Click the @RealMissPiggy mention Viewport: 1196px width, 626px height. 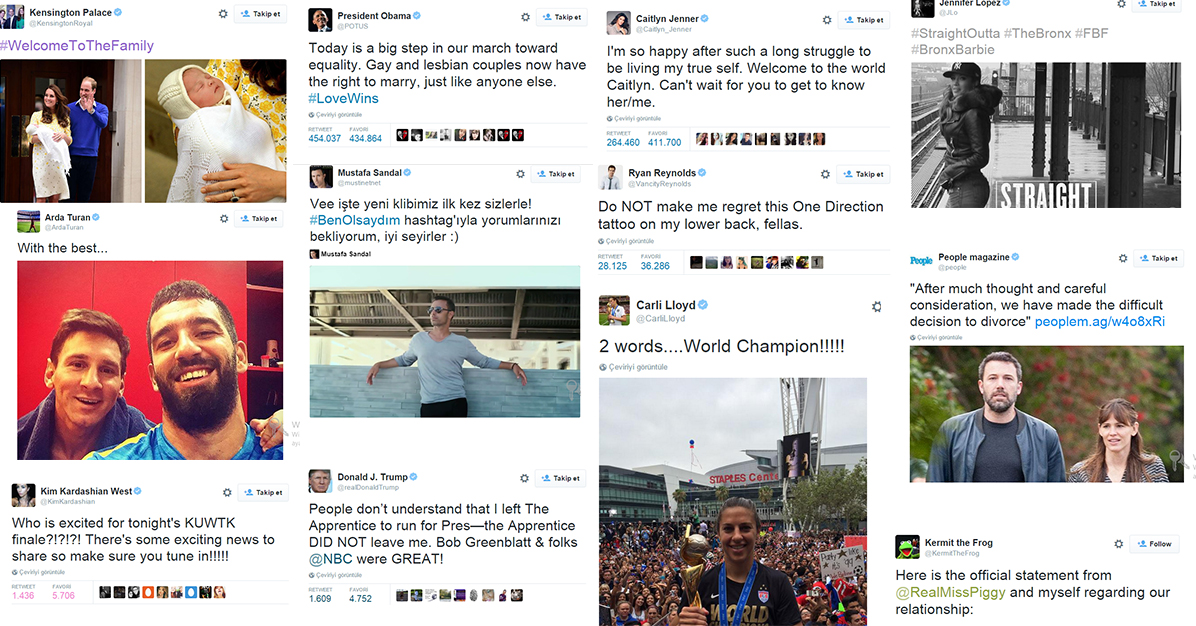(950, 592)
